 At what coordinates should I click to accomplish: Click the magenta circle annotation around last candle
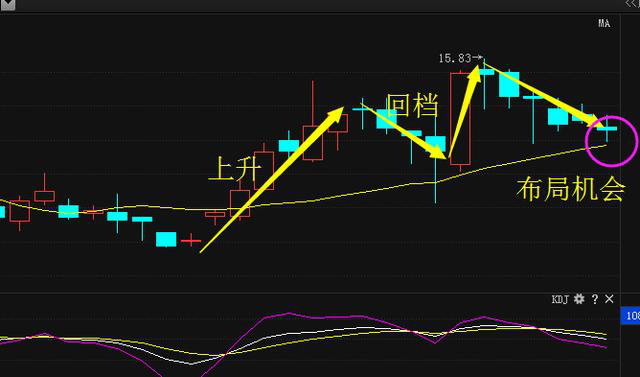tap(611, 141)
